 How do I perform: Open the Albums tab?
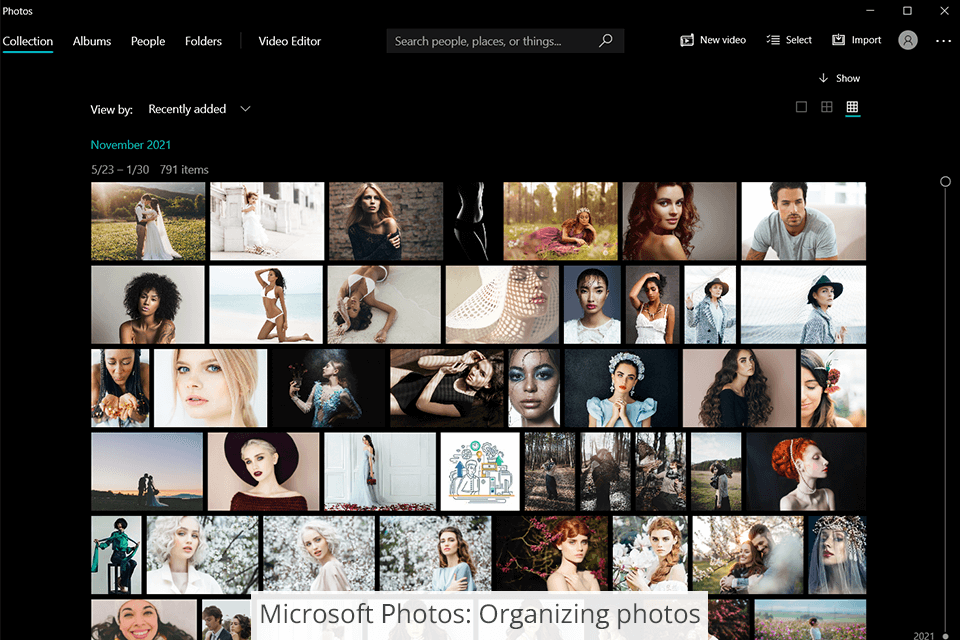click(x=92, y=41)
